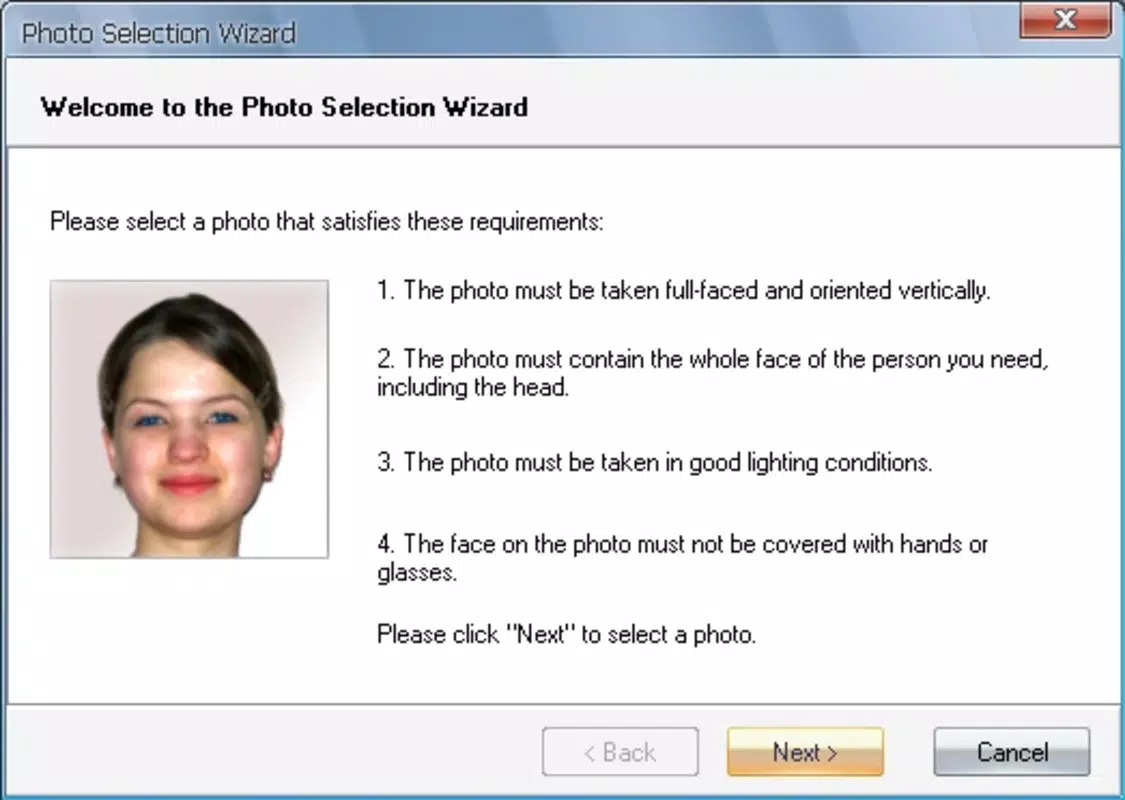Click requirement 2 line about the whole face

coord(712,359)
